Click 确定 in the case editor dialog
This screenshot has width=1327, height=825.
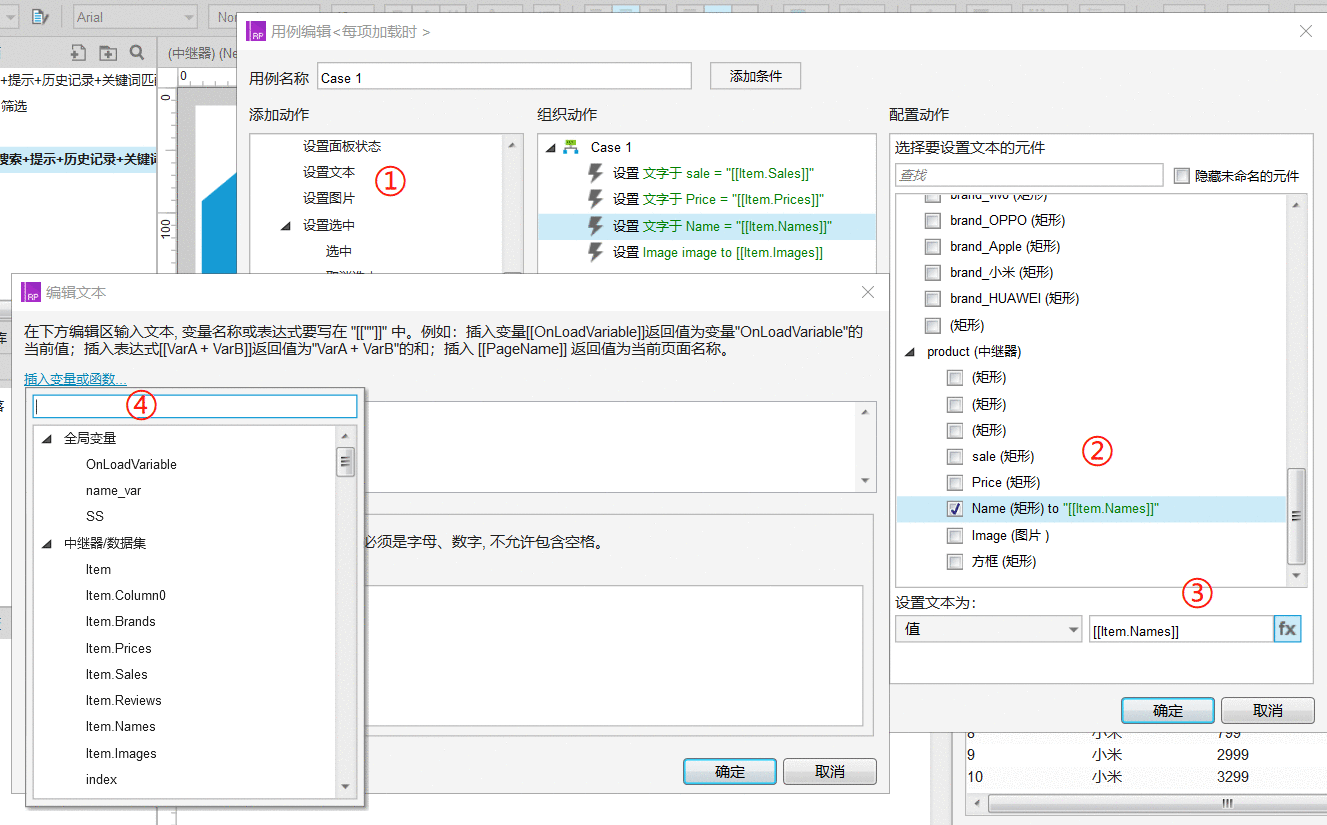pyautogui.click(x=1168, y=710)
